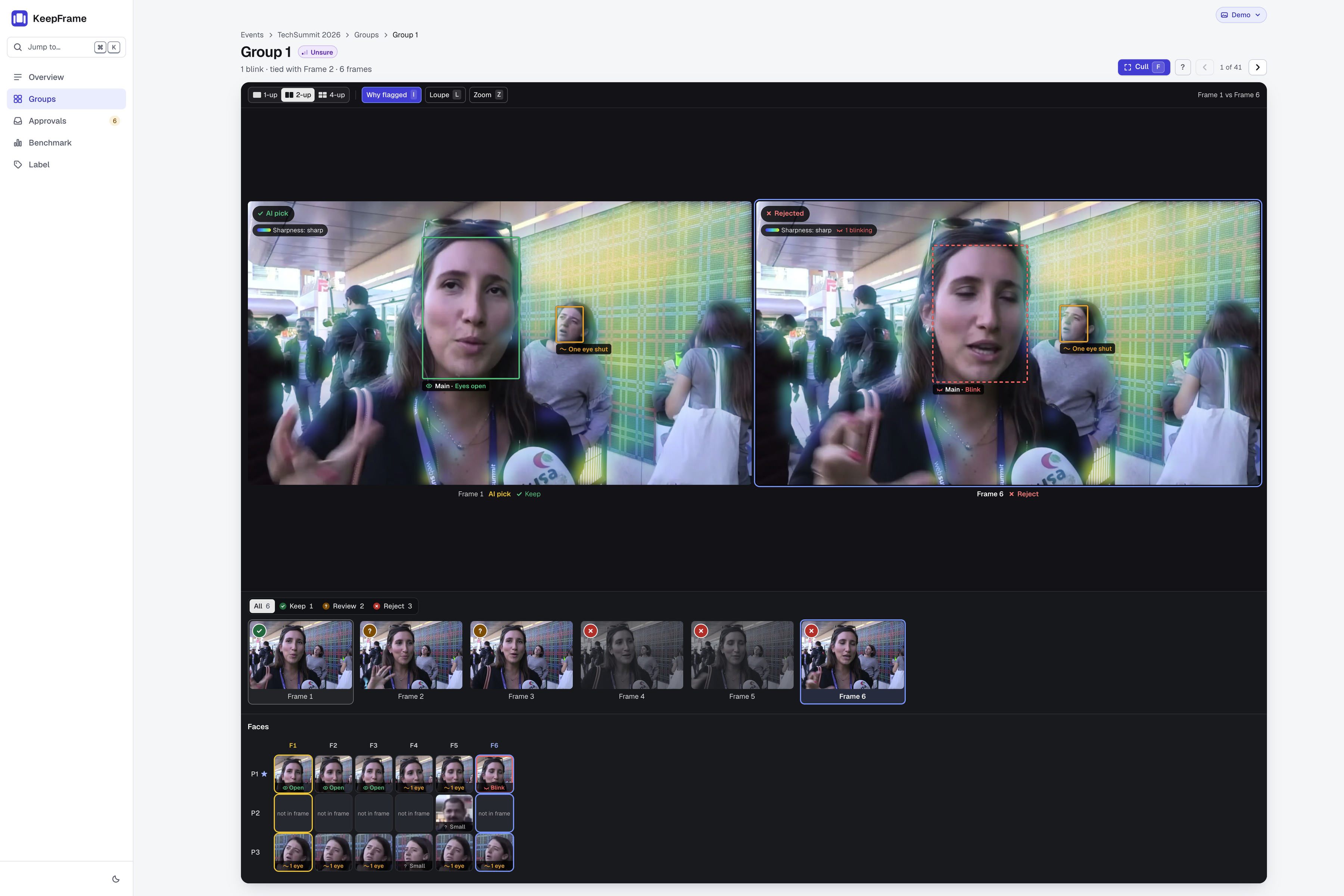The height and width of the screenshot is (896, 1344).
Task: Go to previous group arrow
Action: (1205, 67)
